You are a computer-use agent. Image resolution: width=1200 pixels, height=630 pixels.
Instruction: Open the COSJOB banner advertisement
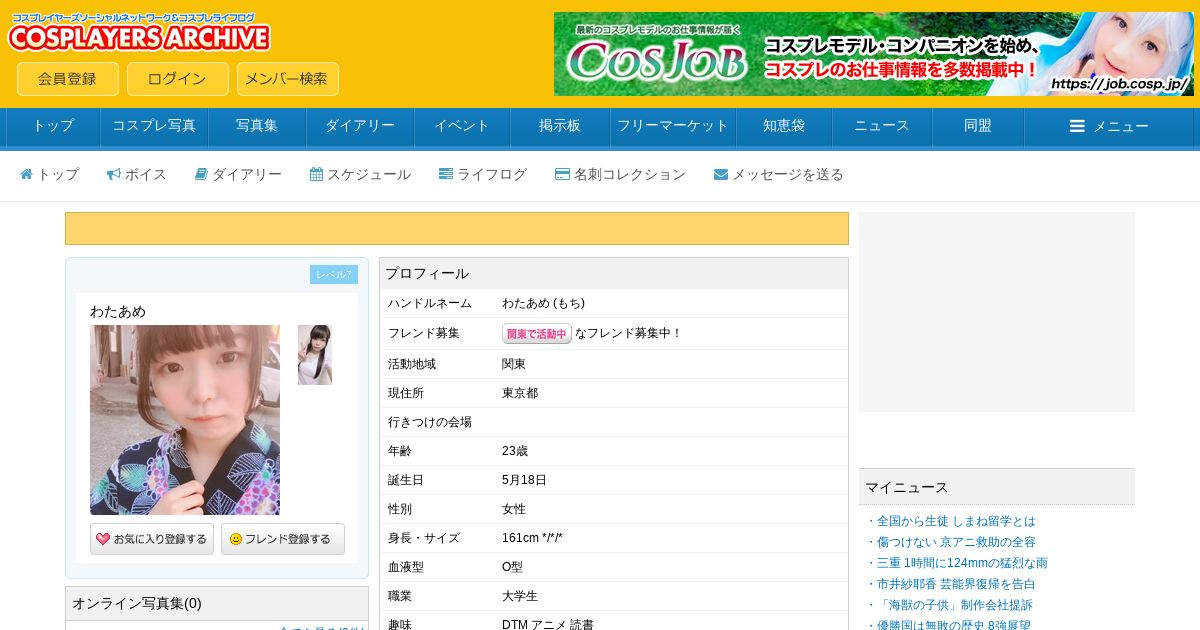click(x=874, y=54)
